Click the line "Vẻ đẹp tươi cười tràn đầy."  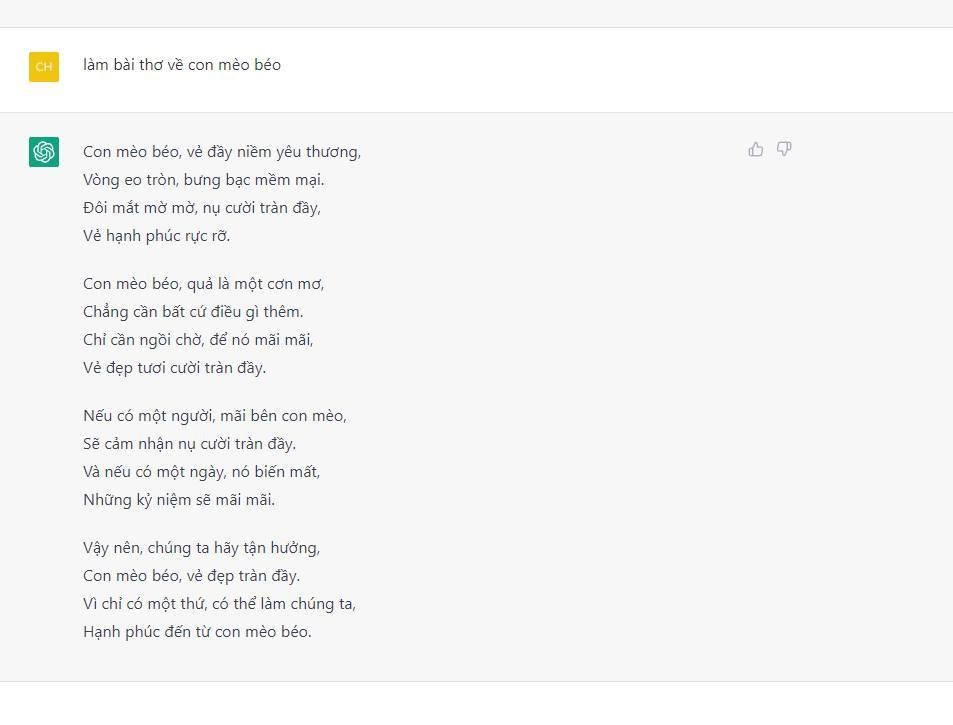(x=175, y=368)
